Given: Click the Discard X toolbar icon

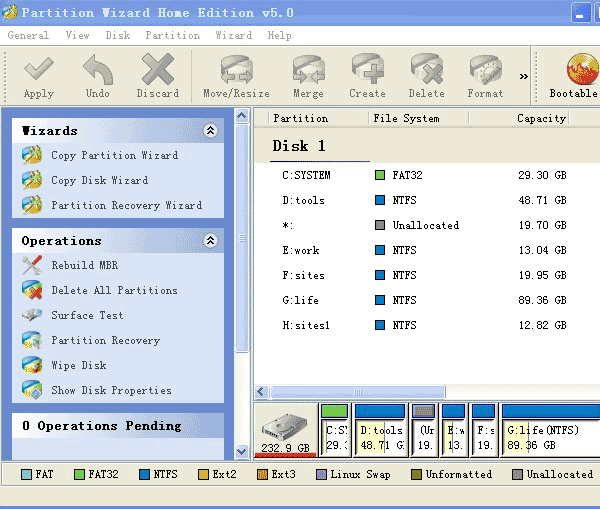Looking at the screenshot, I should (157, 69).
